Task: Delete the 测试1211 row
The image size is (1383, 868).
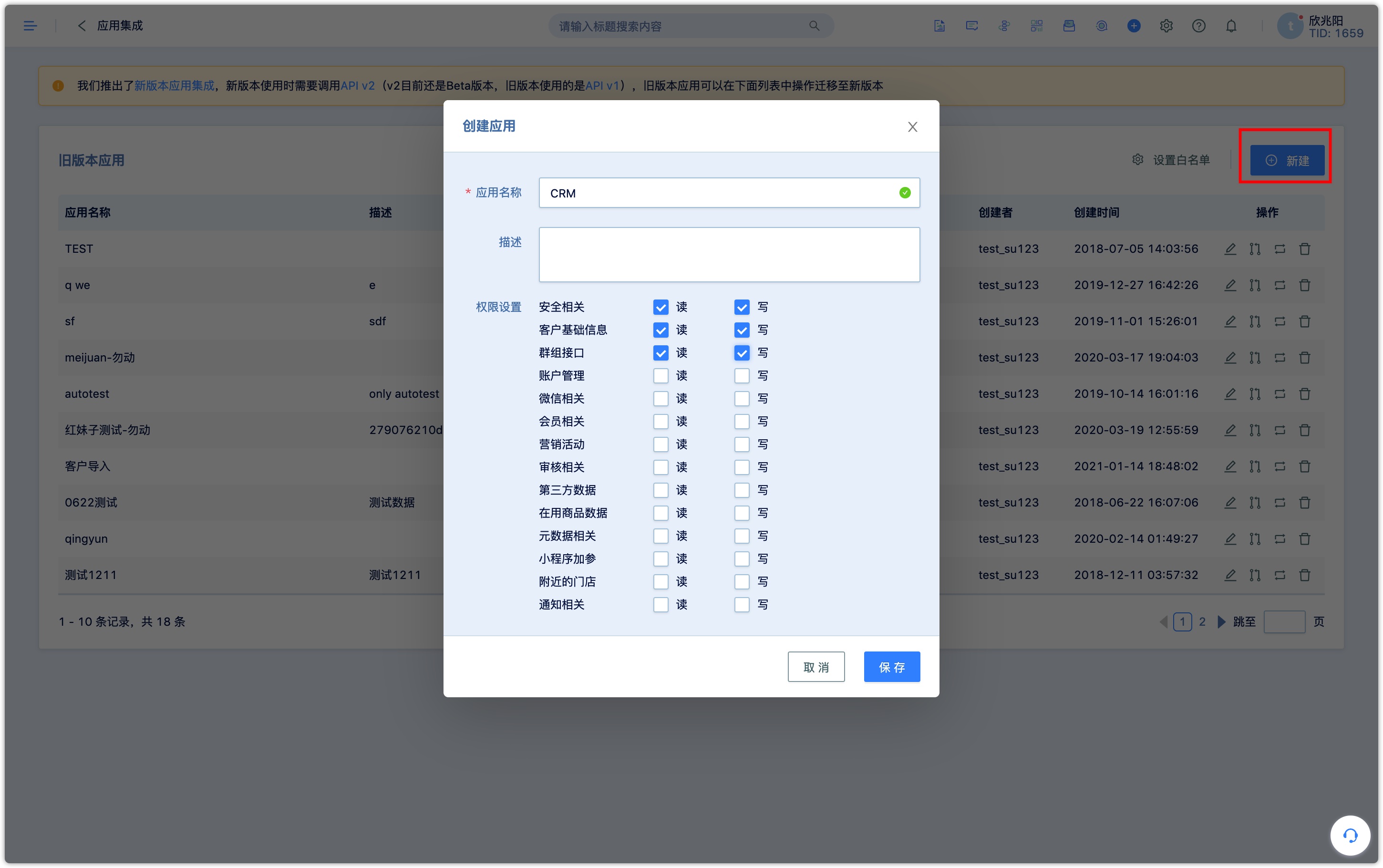Action: click(1304, 575)
